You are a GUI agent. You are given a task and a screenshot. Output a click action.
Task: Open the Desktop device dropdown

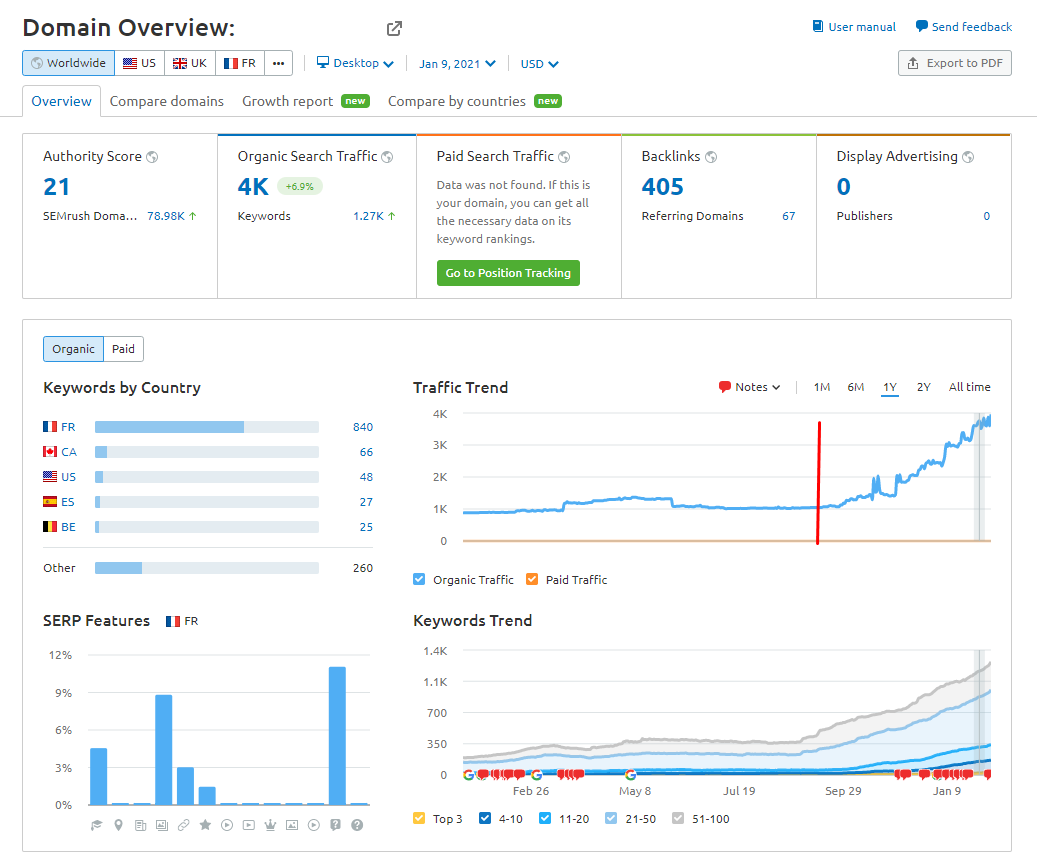pyautogui.click(x=355, y=63)
